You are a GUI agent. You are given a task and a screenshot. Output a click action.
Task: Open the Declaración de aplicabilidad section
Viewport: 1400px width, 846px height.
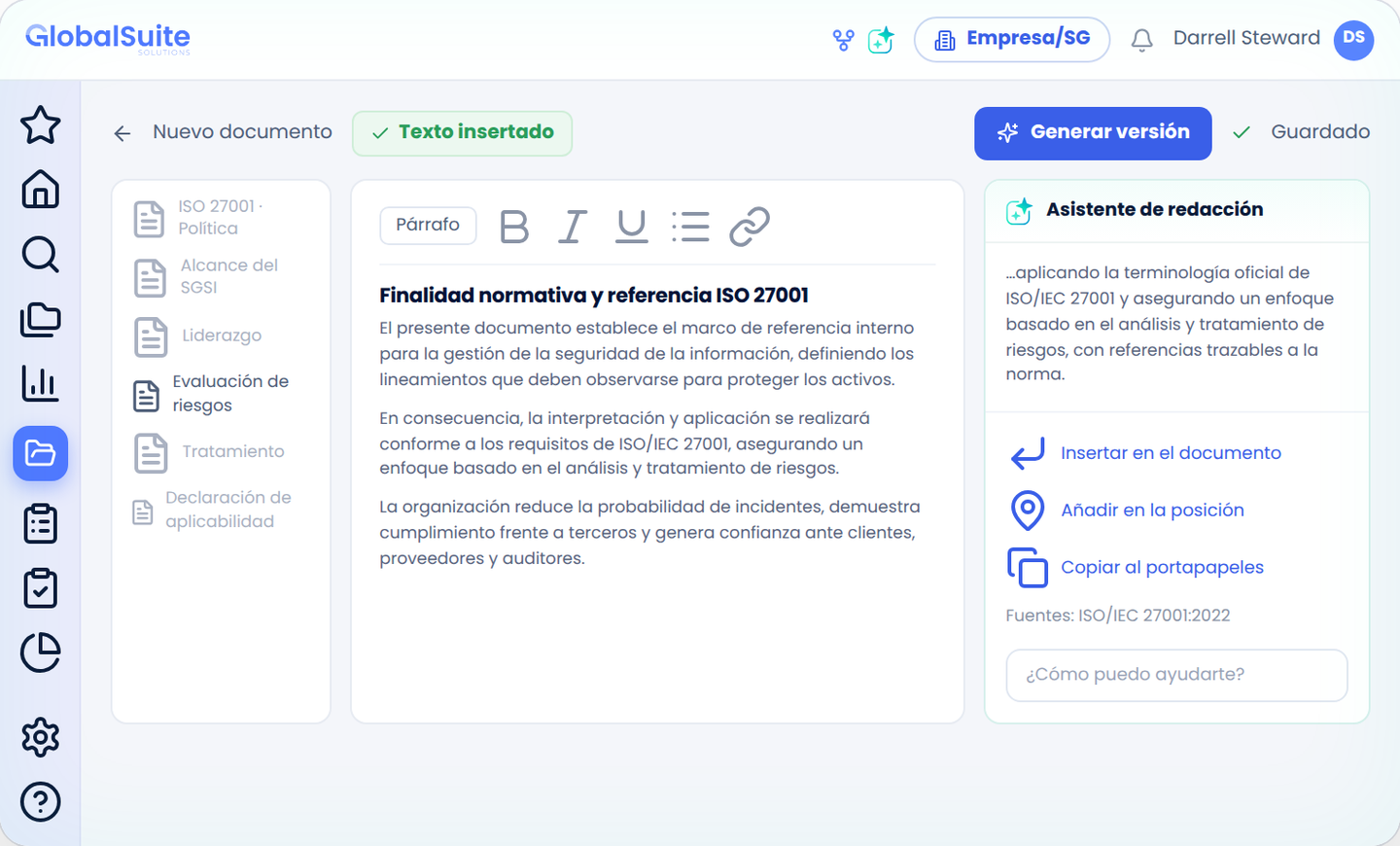click(221, 511)
